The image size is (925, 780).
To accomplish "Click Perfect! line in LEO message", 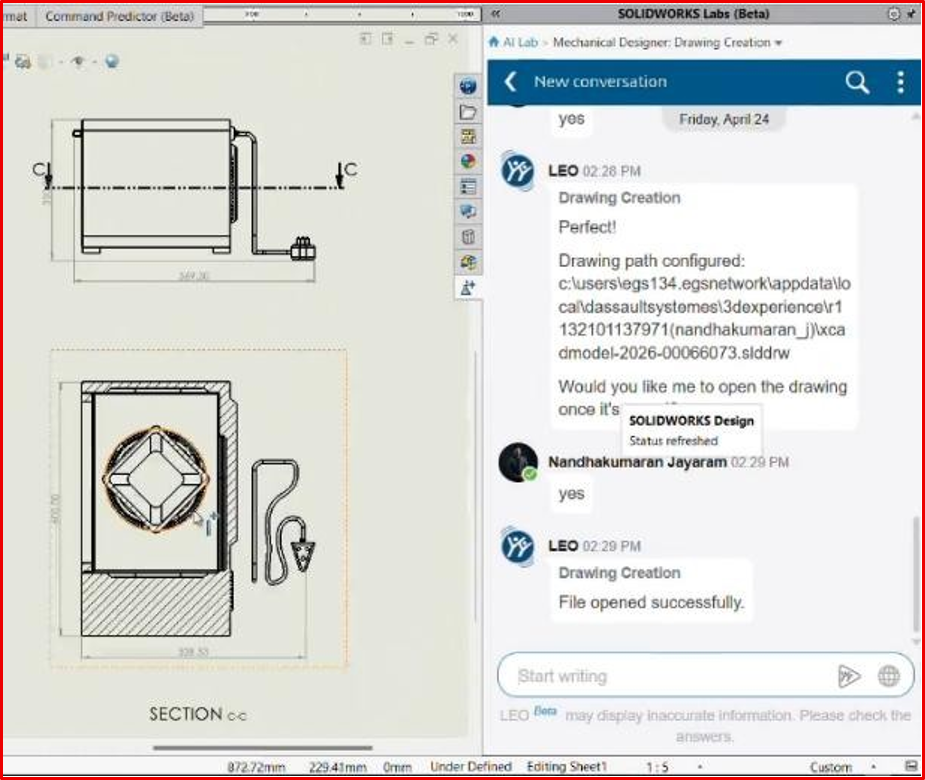I will pyautogui.click(x=587, y=227).
